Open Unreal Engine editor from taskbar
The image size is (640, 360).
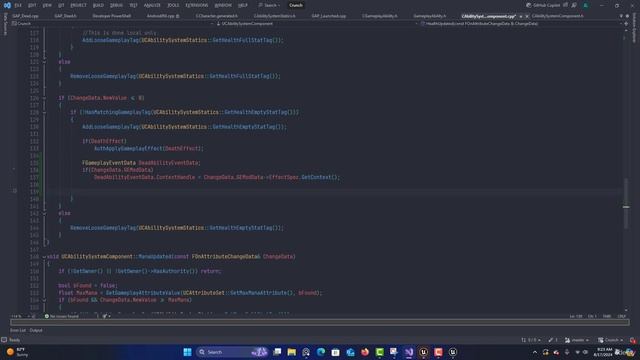[x=424, y=352]
